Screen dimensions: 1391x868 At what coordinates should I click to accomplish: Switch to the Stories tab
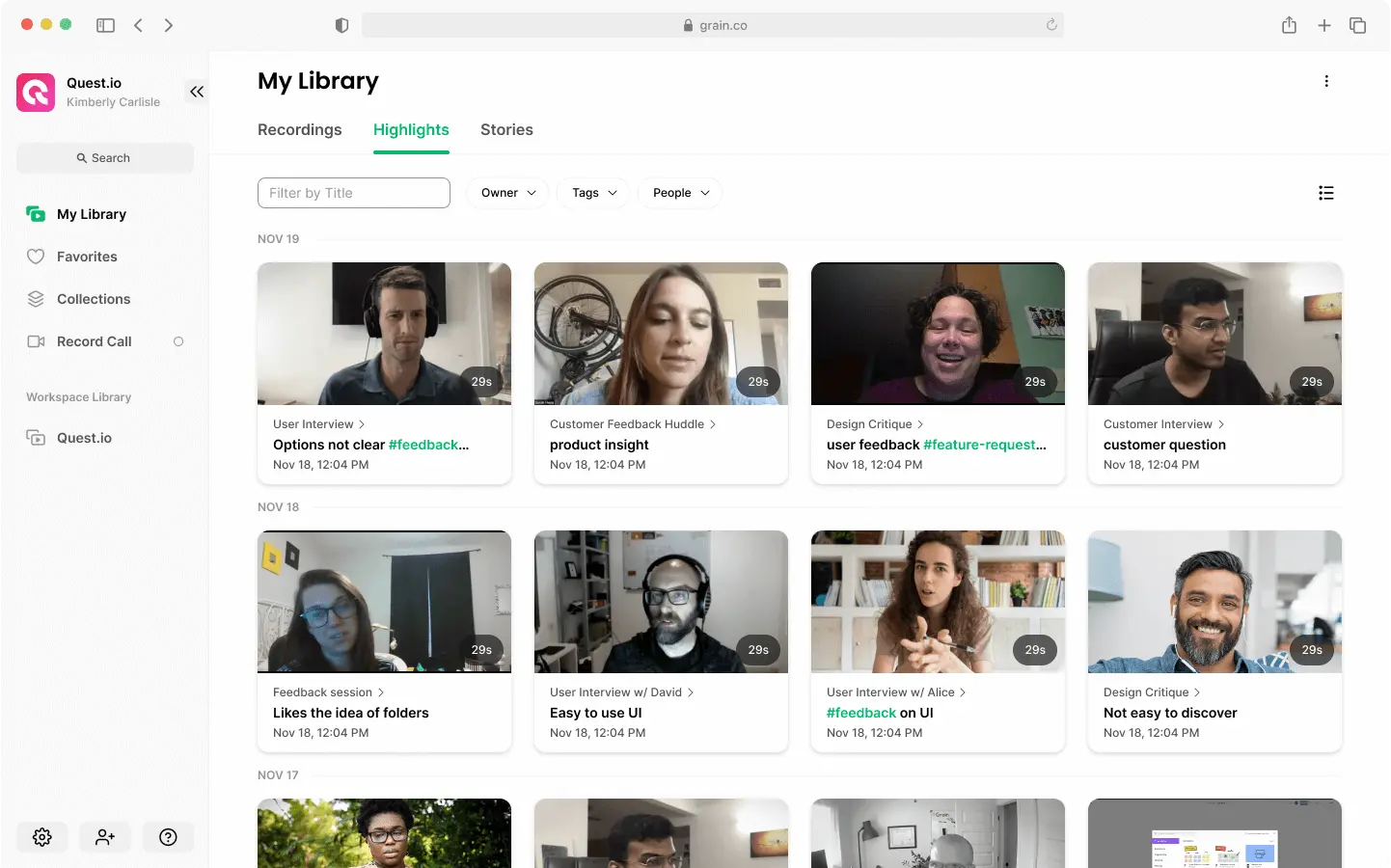pos(506,129)
